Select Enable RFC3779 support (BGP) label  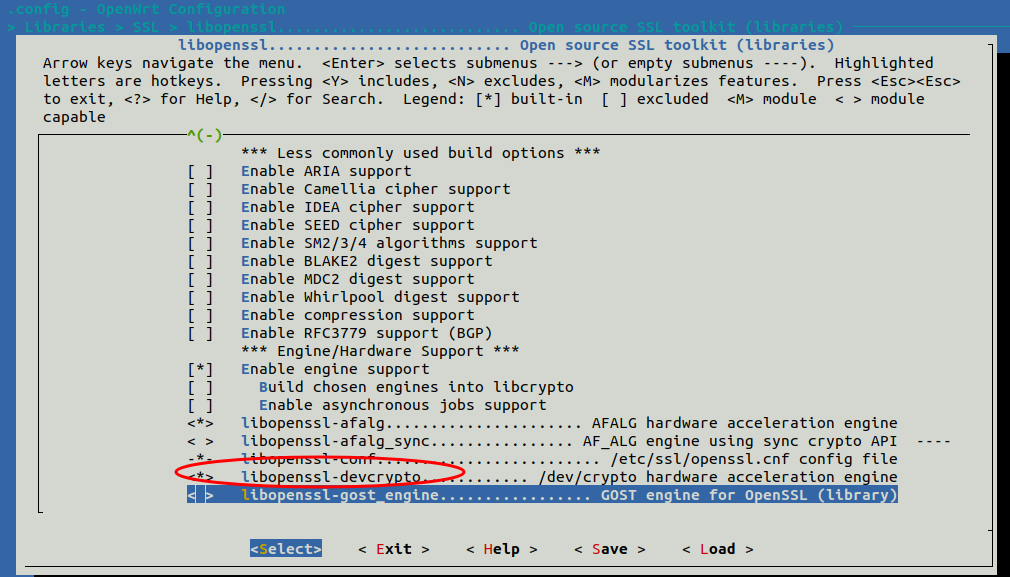coord(367,334)
